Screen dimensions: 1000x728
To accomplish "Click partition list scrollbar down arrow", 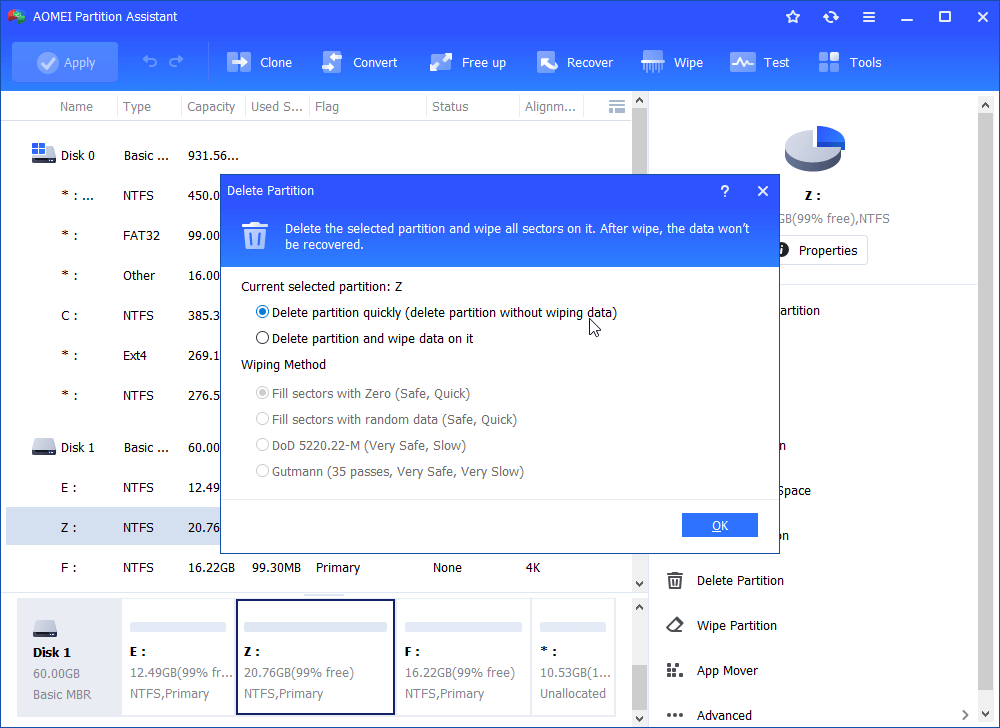I will point(640,583).
